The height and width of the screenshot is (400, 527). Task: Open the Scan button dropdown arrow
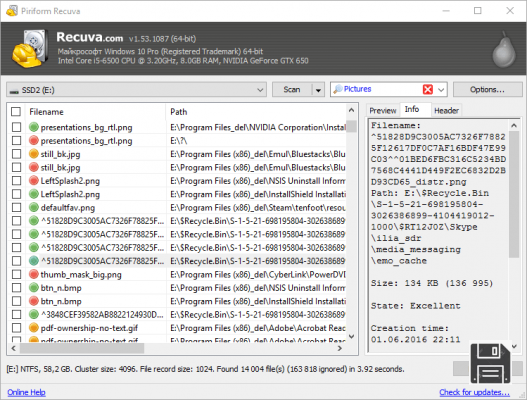point(318,90)
